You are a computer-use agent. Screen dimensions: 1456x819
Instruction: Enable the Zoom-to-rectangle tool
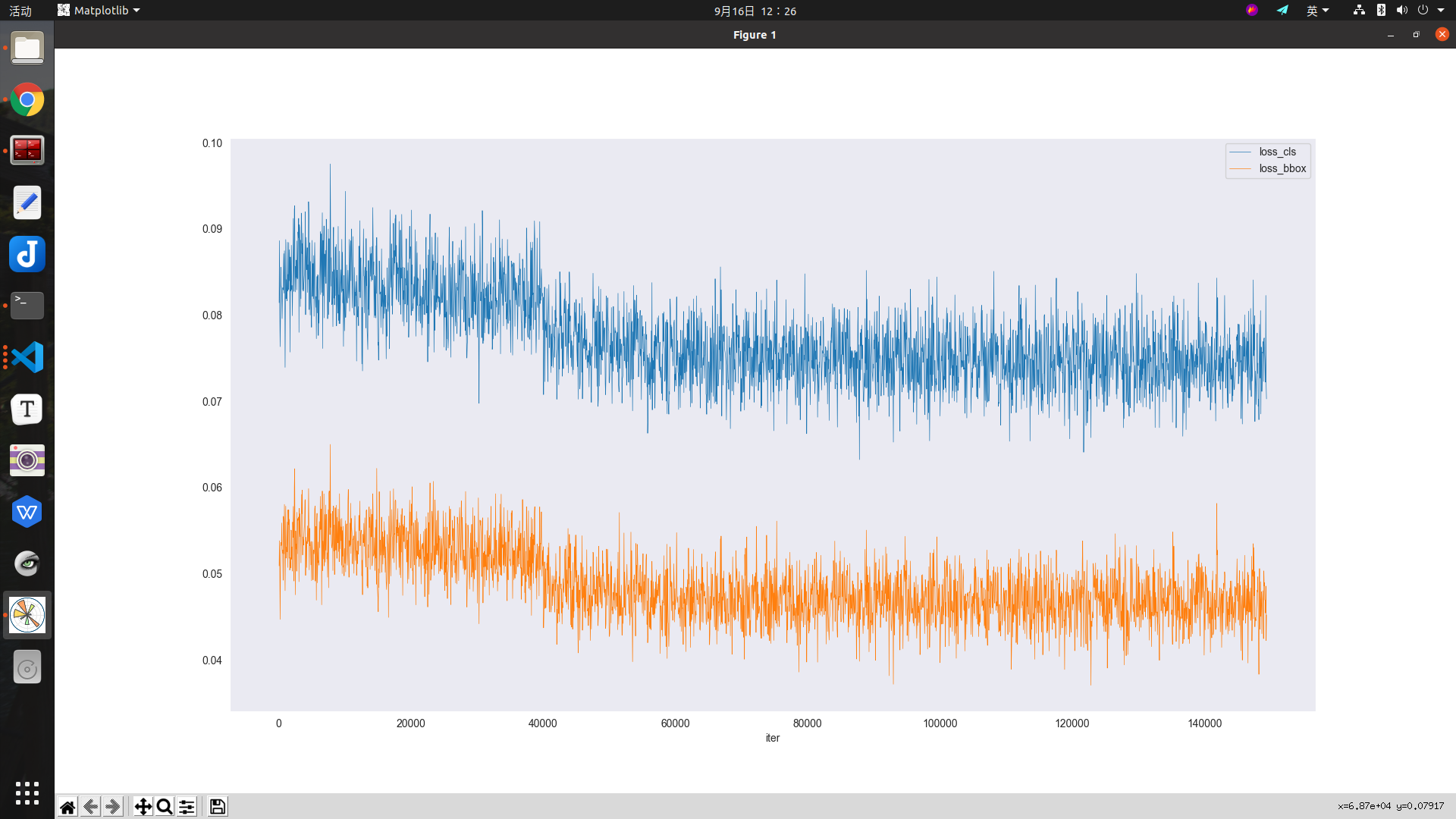coord(164,806)
